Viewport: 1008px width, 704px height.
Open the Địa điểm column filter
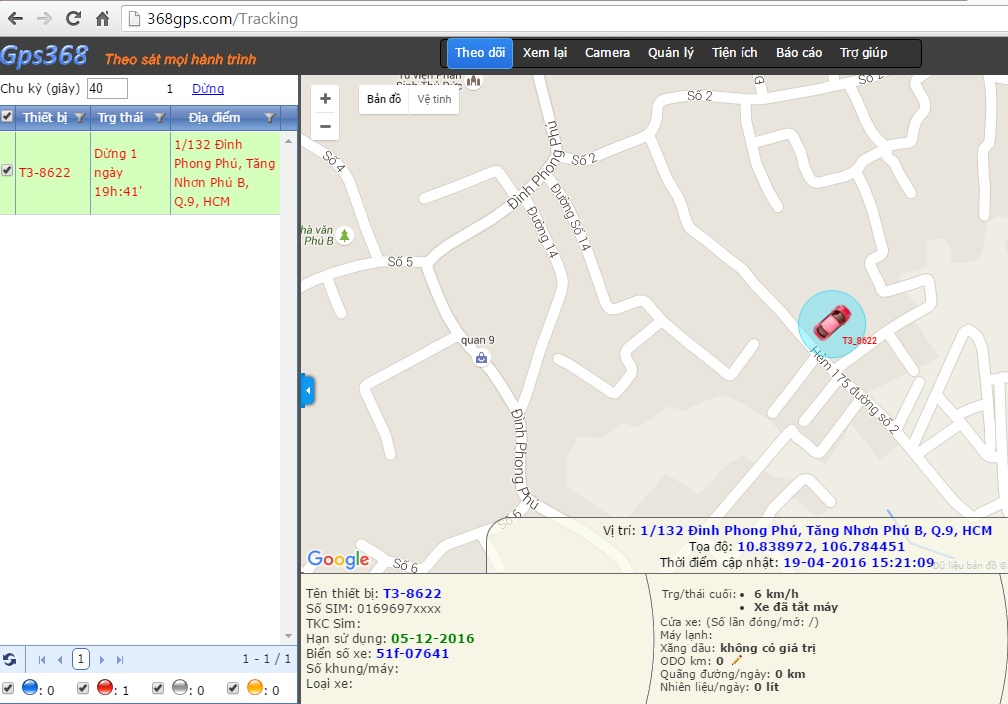coord(269,118)
